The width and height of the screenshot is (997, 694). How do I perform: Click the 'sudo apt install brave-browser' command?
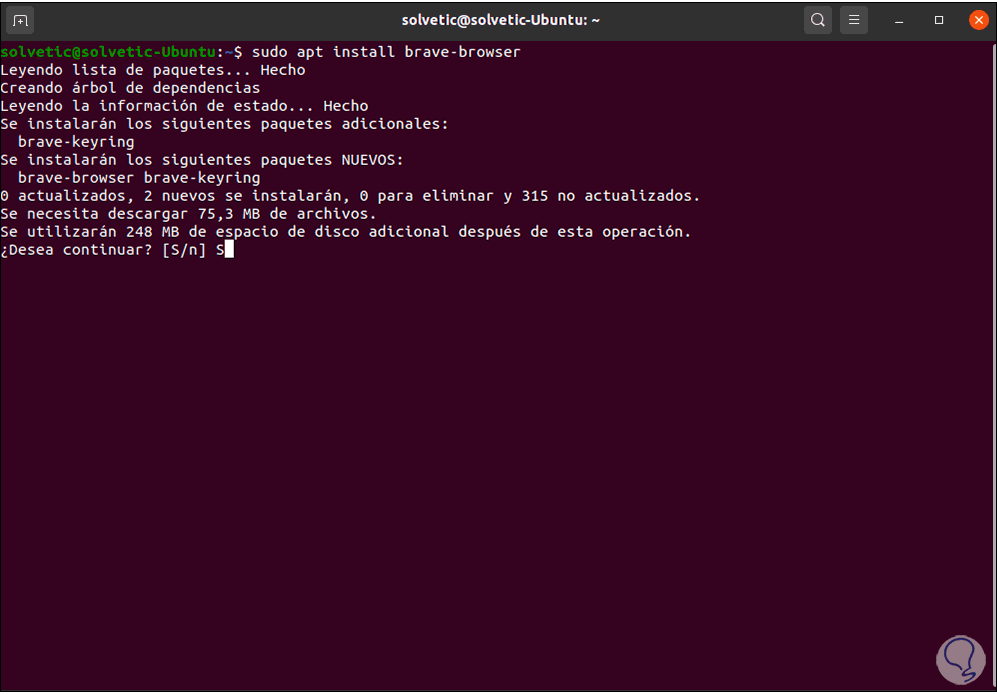pos(386,52)
